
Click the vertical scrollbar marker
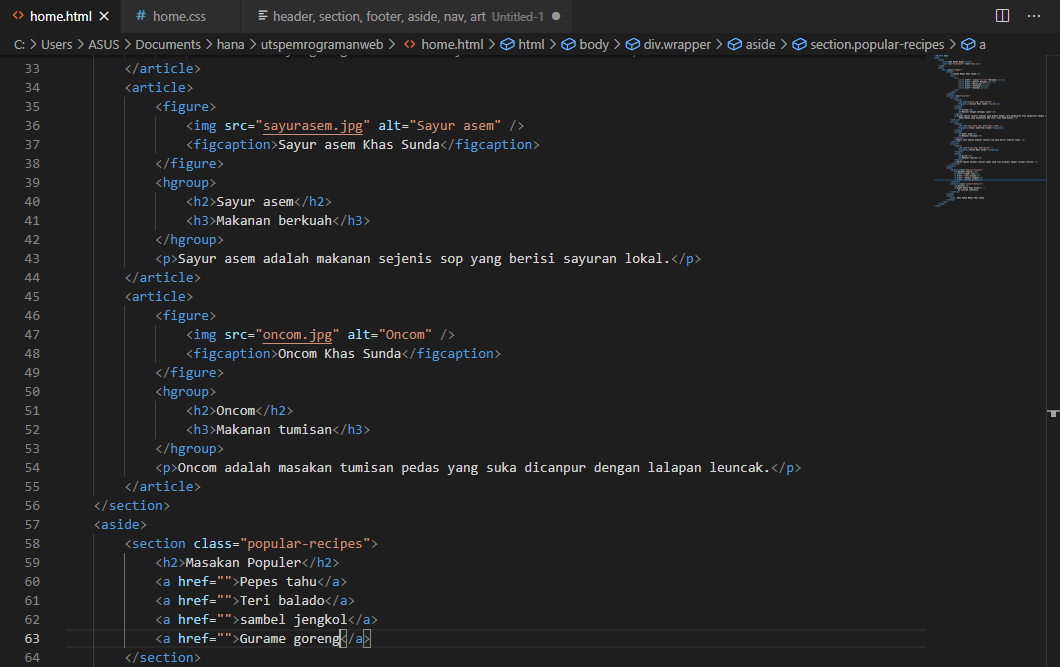tap(1053, 413)
